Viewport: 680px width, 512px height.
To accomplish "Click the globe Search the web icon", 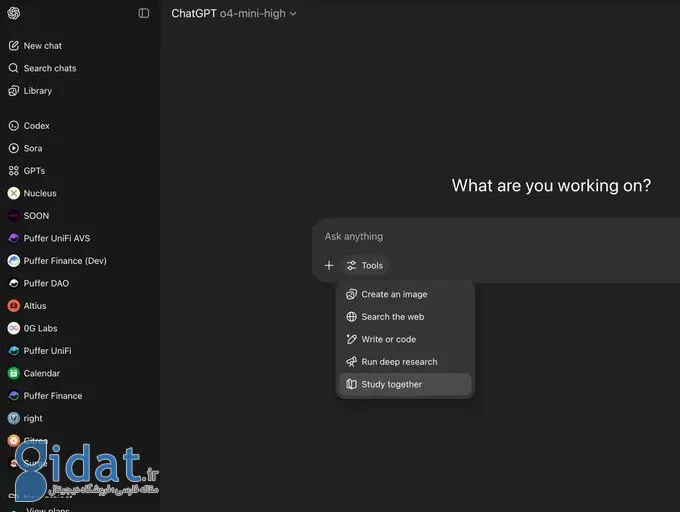I will click(351, 317).
